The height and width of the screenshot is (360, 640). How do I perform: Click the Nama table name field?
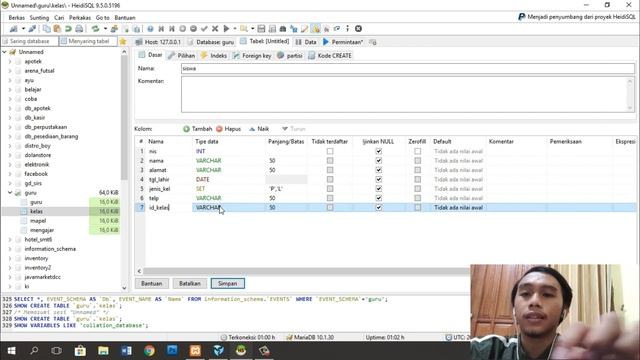coord(407,69)
